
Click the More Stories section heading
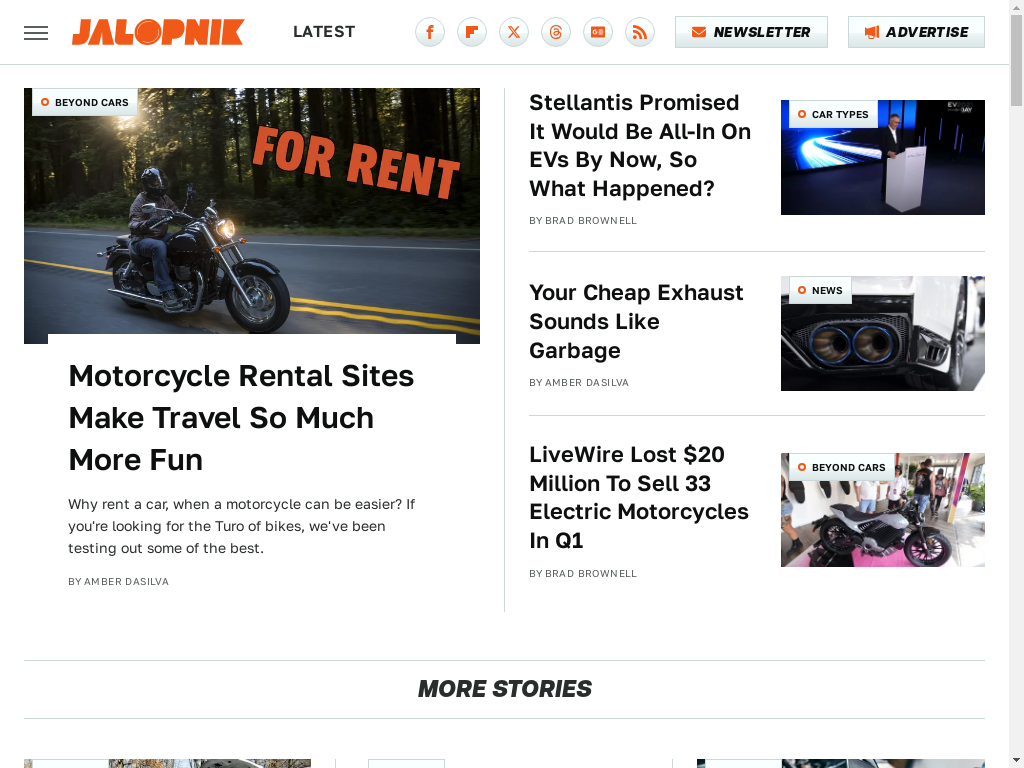point(505,689)
